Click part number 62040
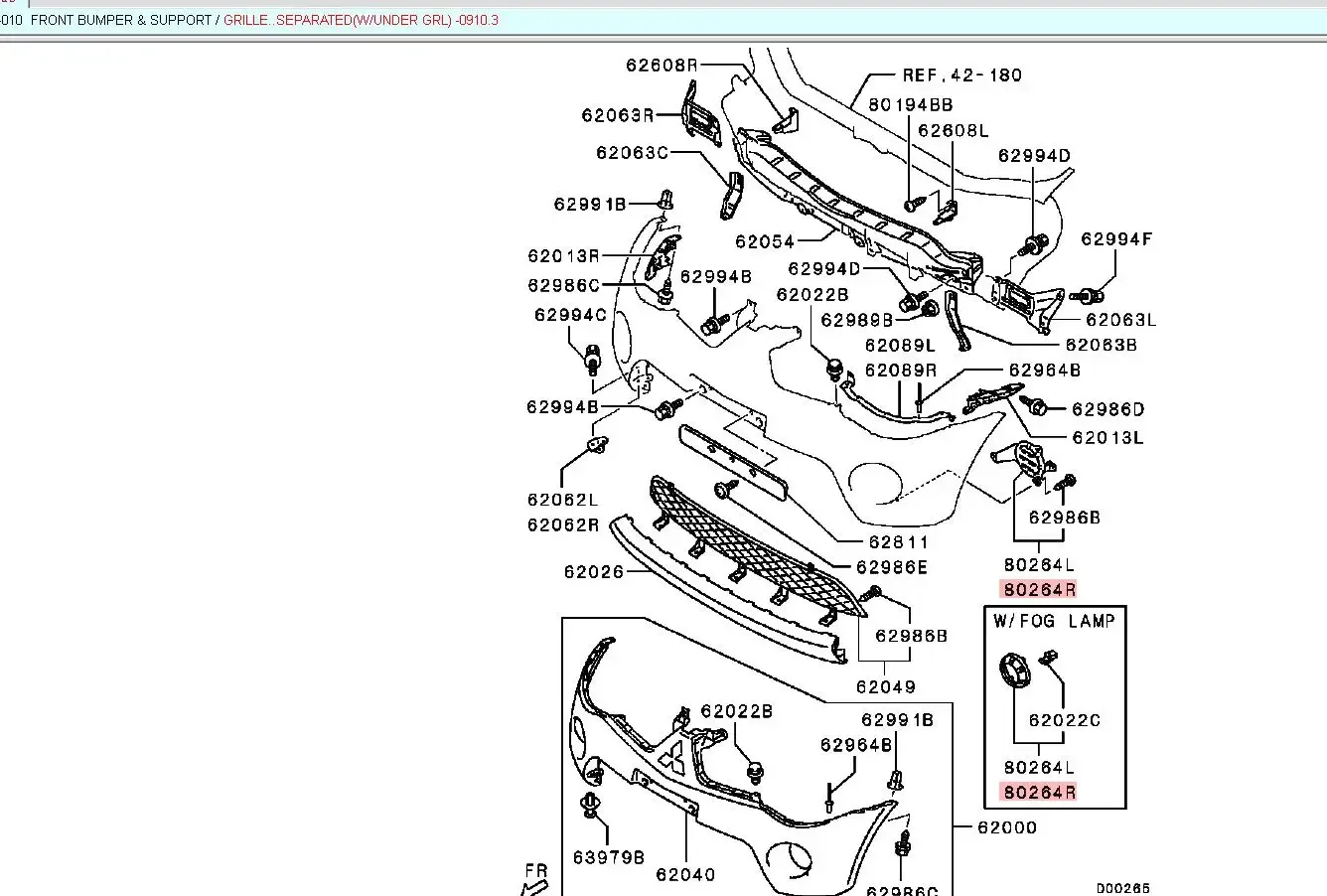This screenshot has width=1327, height=896. click(x=685, y=875)
